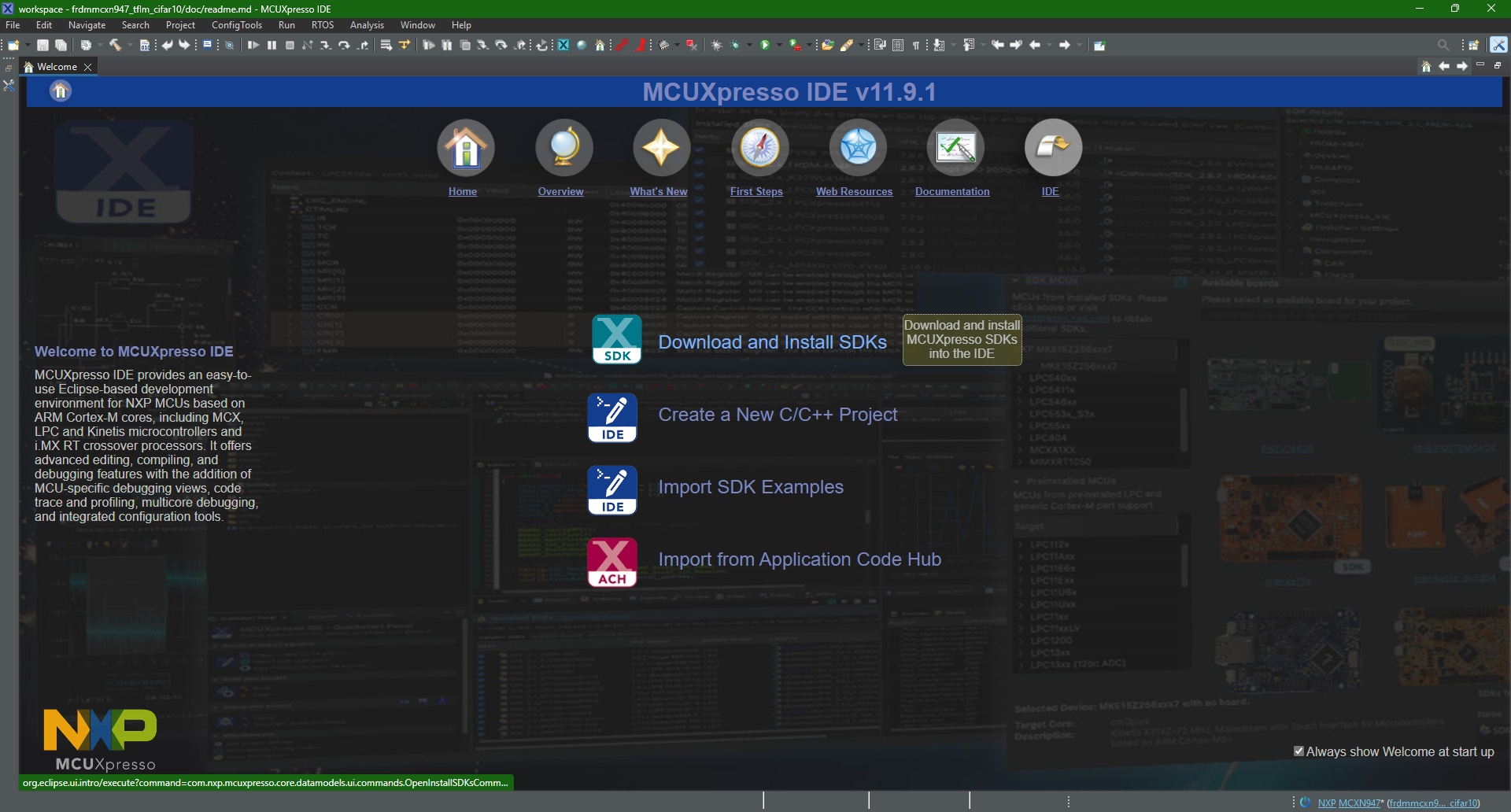Open the ConfigTools menu

pos(237,25)
